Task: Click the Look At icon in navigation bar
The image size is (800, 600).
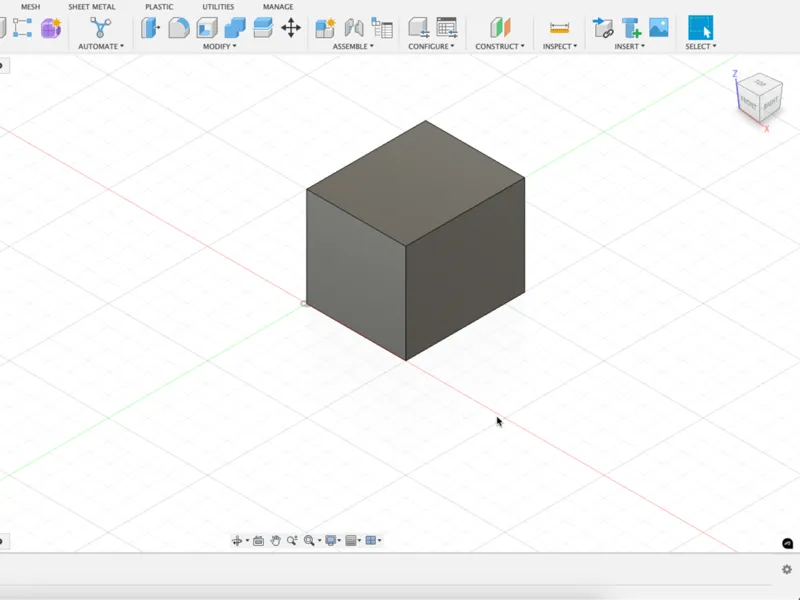Action: coord(258,541)
